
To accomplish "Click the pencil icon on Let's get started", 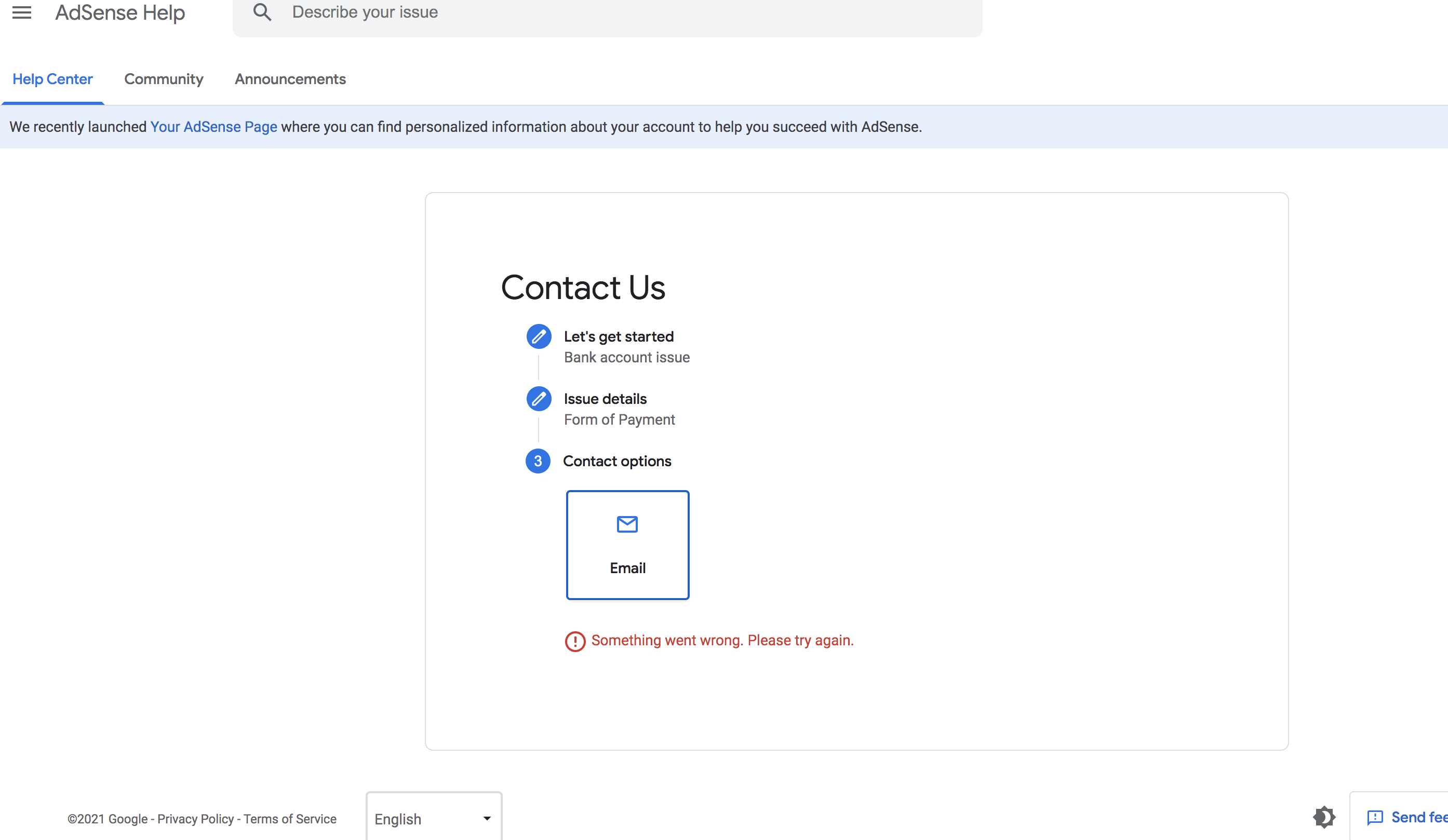I will coord(538,337).
